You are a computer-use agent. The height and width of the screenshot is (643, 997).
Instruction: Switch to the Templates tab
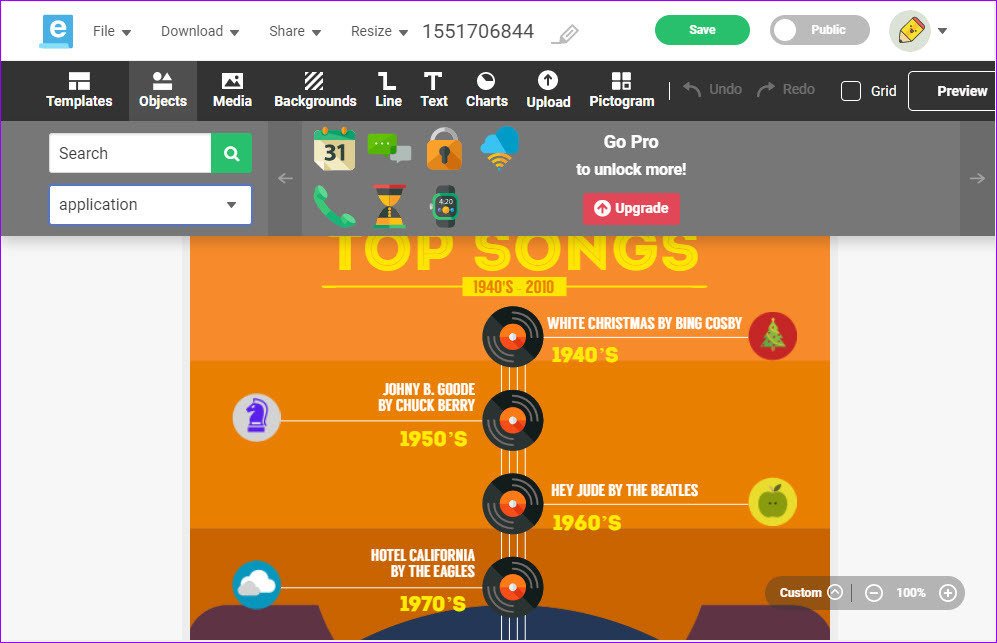tap(79, 90)
